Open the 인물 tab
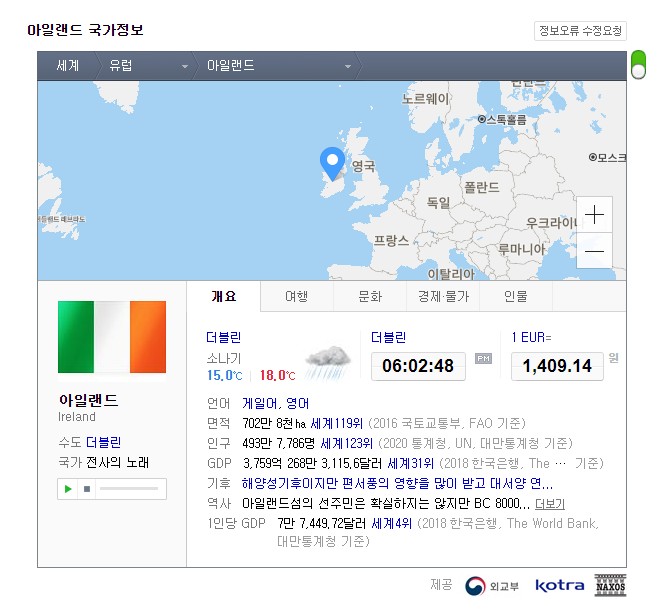660x615 pixels. pos(516,297)
